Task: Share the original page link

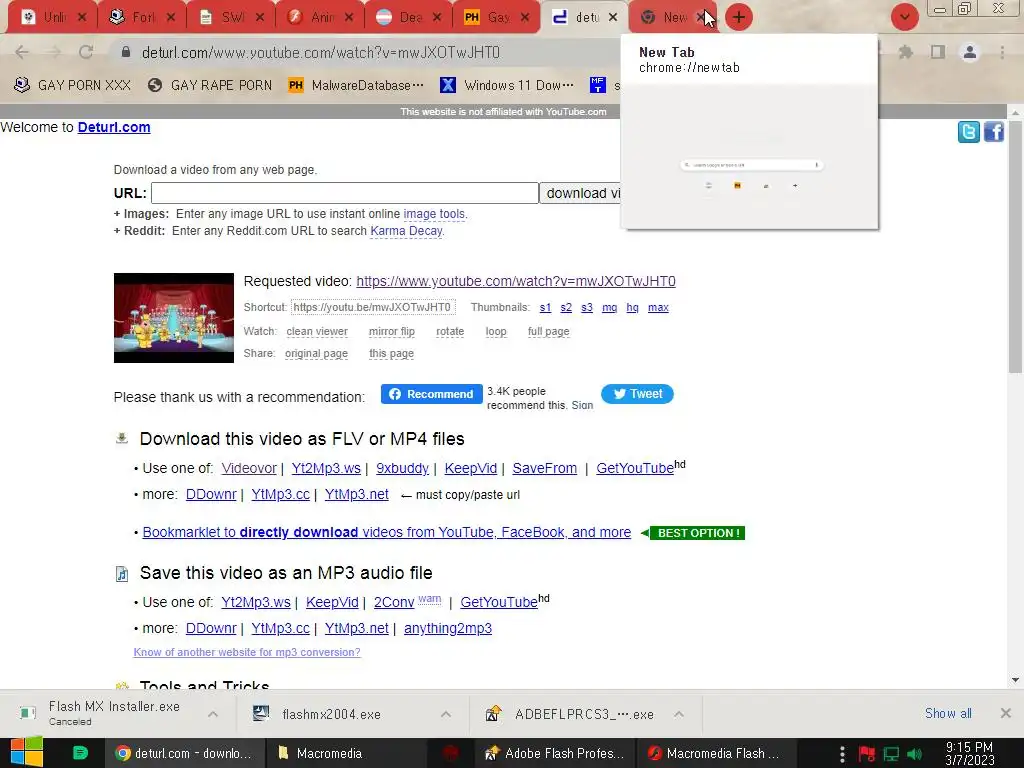Action: tap(316, 353)
